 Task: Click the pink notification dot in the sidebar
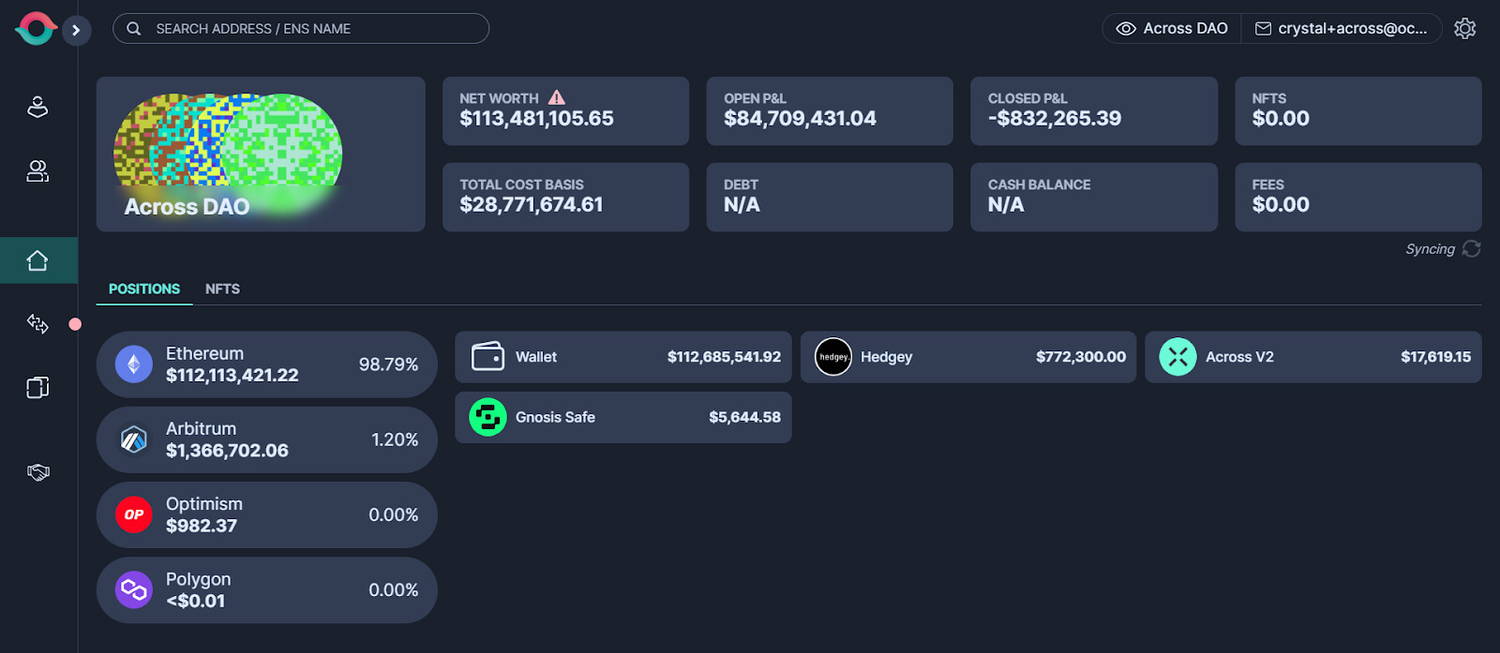(x=74, y=324)
